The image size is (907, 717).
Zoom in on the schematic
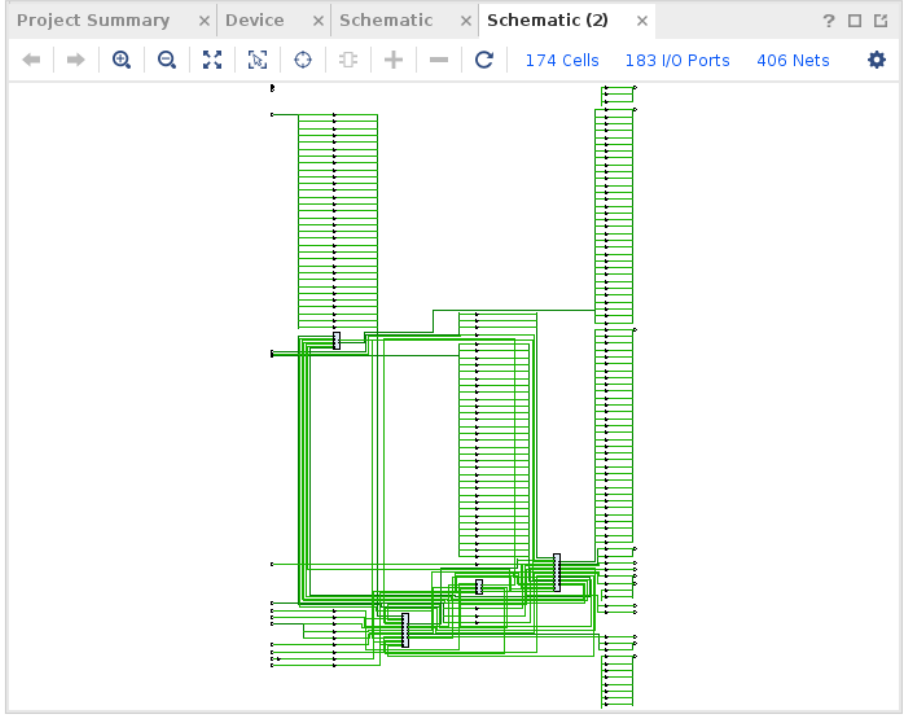[x=121, y=60]
